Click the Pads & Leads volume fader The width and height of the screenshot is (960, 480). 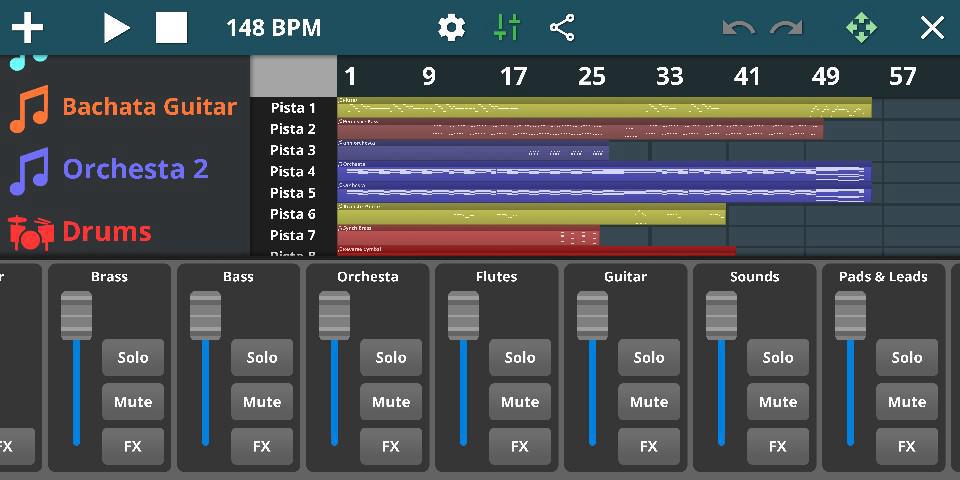point(851,315)
